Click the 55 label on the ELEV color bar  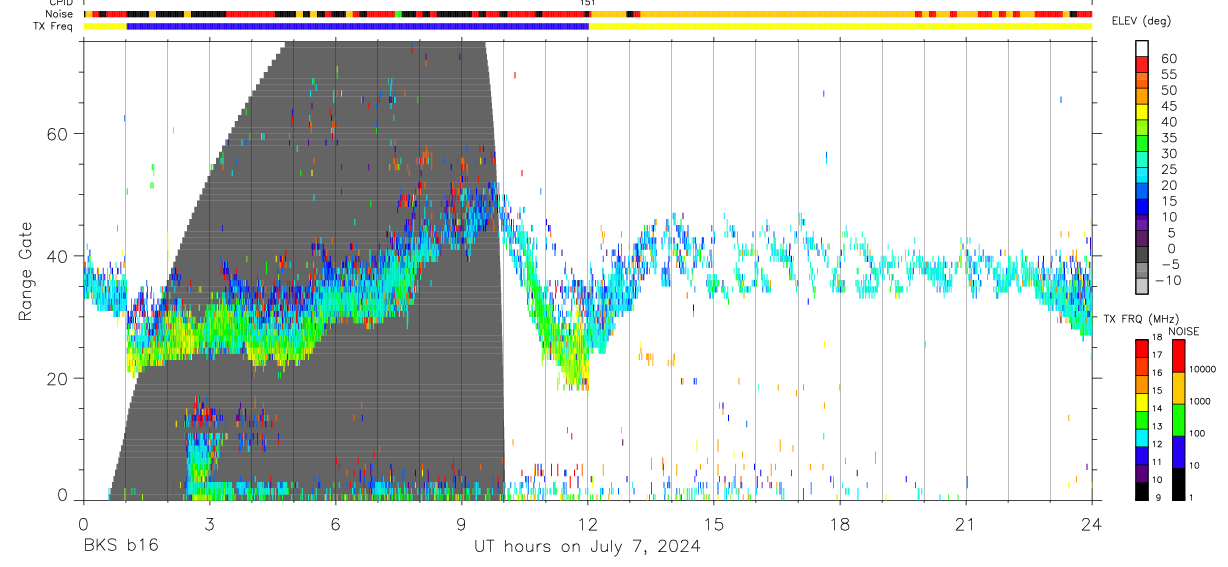(x=1168, y=74)
